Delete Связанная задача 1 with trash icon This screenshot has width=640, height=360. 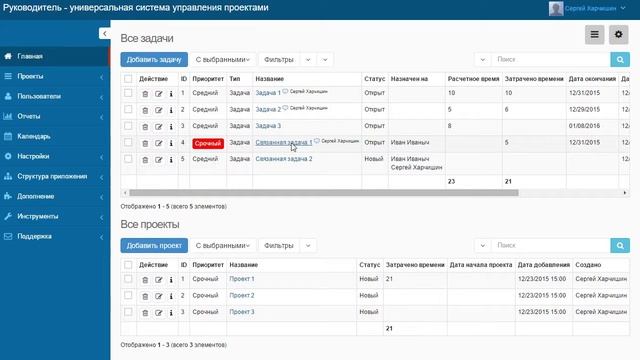click(x=145, y=143)
